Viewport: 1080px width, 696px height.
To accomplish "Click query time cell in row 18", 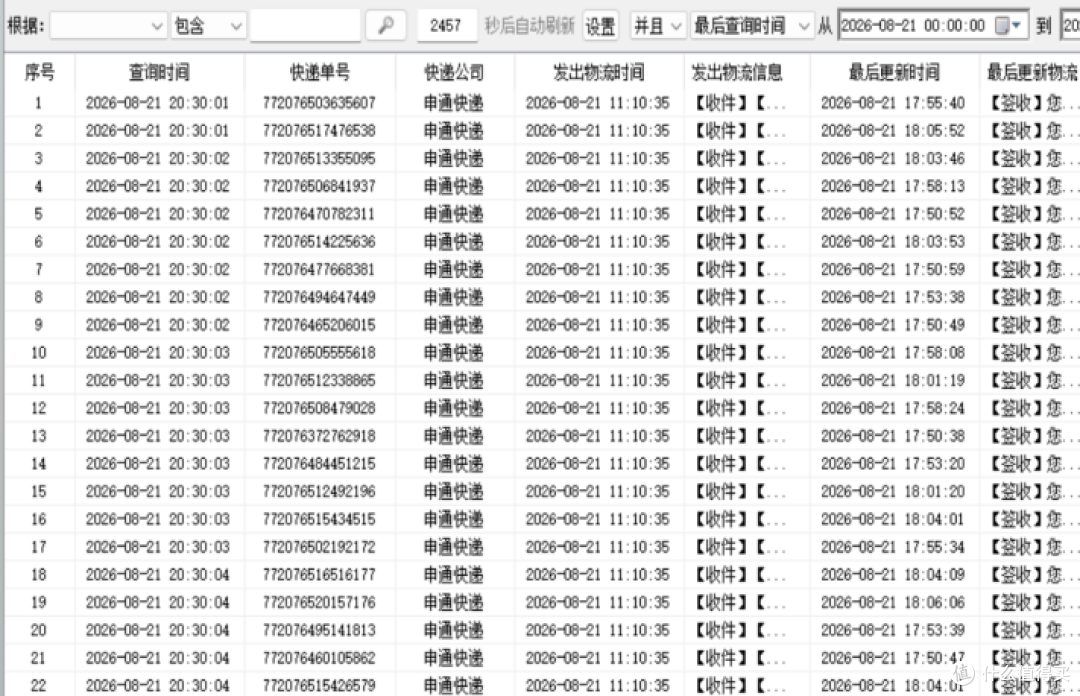I will tap(158, 575).
